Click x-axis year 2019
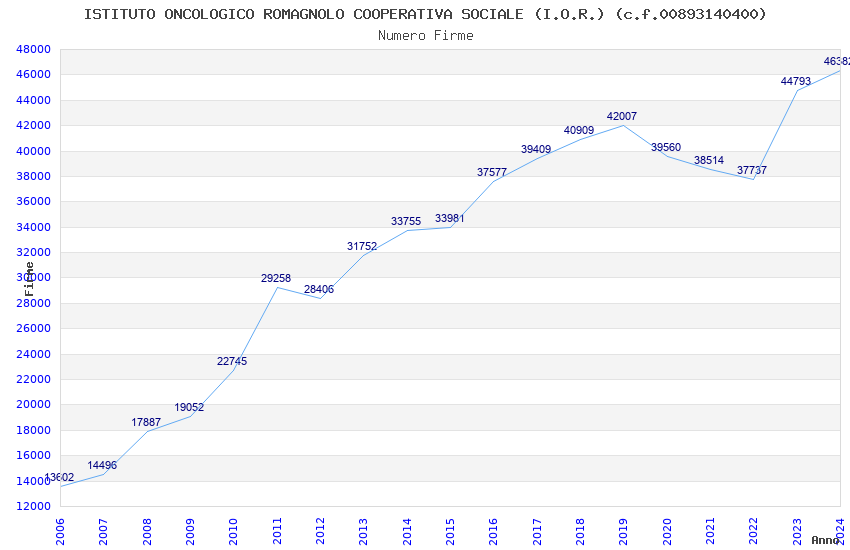The width and height of the screenshot is (850, 550). point(623,532)
